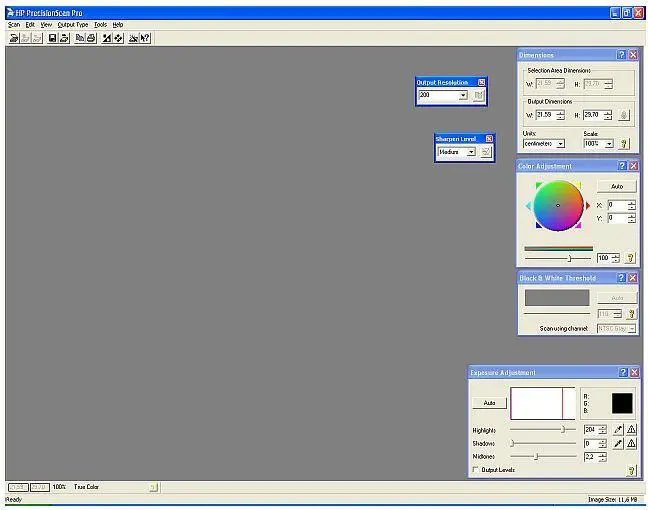
Task: Pick the Highlights eyedropper tool
Action: coord(618,430)
